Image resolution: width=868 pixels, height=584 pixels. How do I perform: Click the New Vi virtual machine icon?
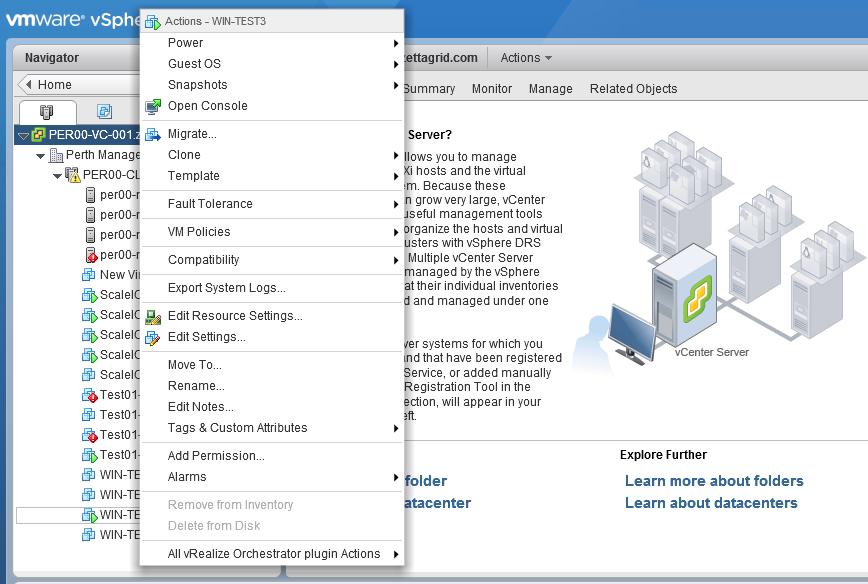89,275
